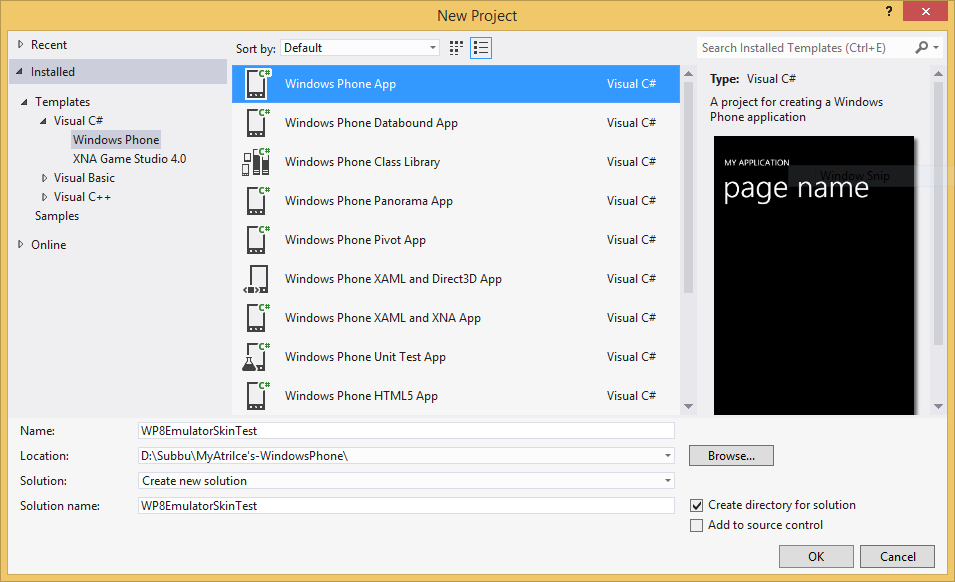
Task: Click the Solution name input field
Action: (x=400, y=505)
